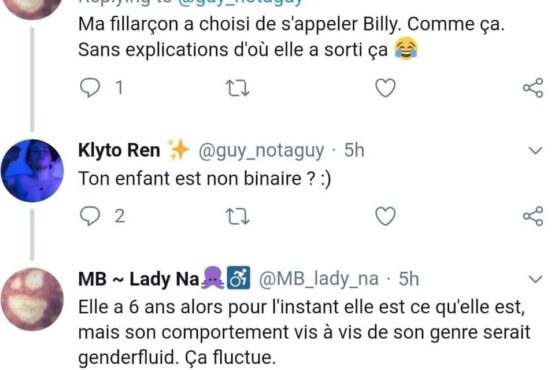Share Klyto Ren's tweet
Screen dimensions: 555x370
[533, 216]
